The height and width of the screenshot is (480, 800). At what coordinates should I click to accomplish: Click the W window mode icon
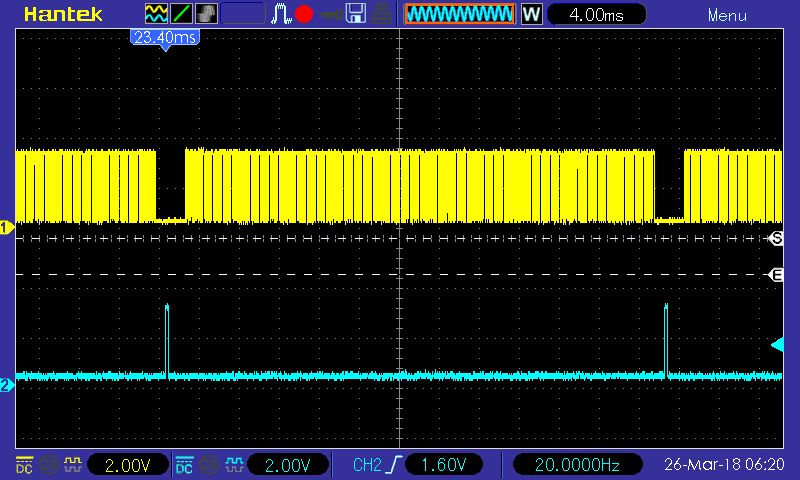[531, 15]
